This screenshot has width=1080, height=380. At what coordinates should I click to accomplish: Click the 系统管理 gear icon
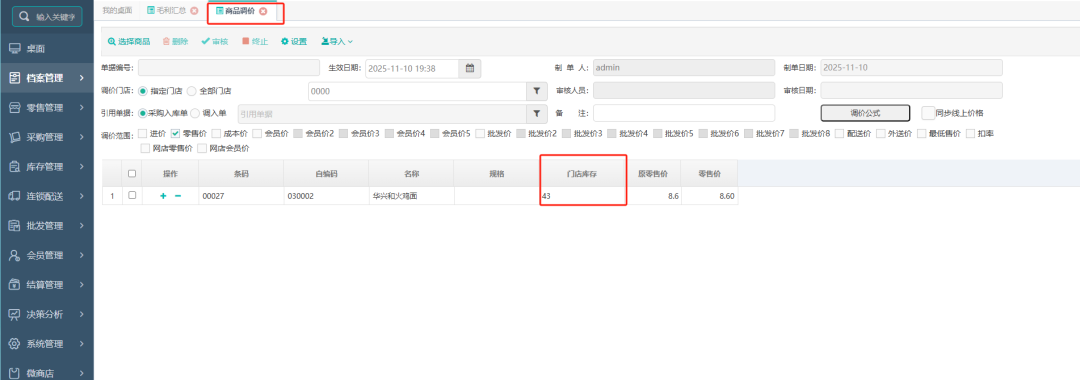point(14,344)
